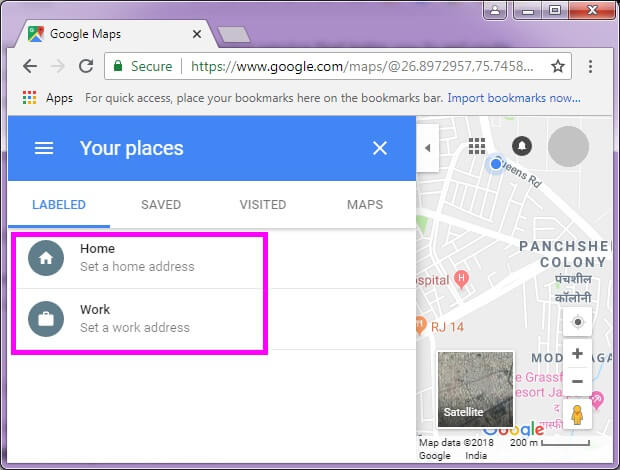Open the Chrome three-dot menu
This screenshot has height=470, width=620.
590,66
